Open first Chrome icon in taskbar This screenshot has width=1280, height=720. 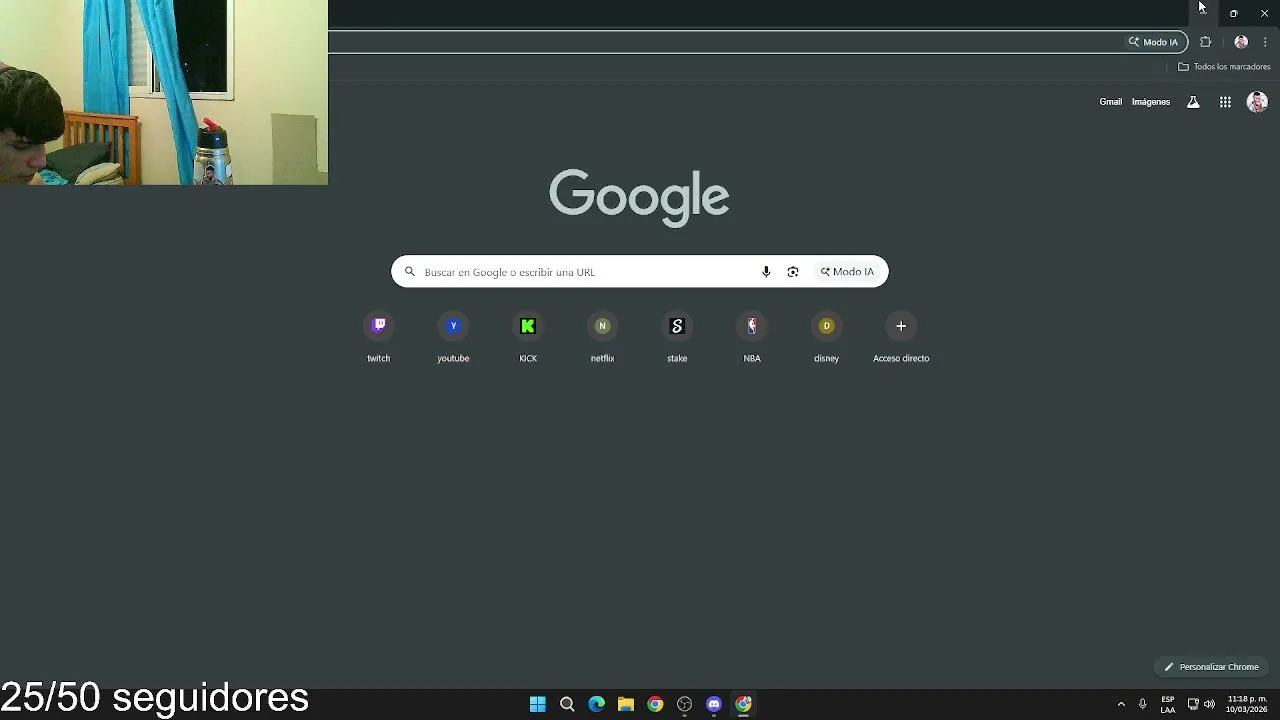pos(655,704)
